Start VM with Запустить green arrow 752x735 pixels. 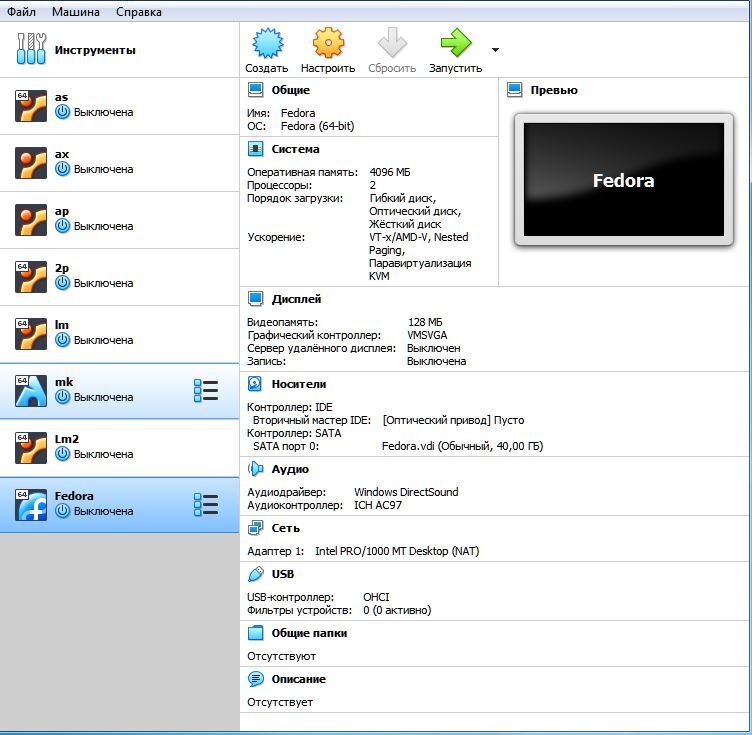click(456, 43)
